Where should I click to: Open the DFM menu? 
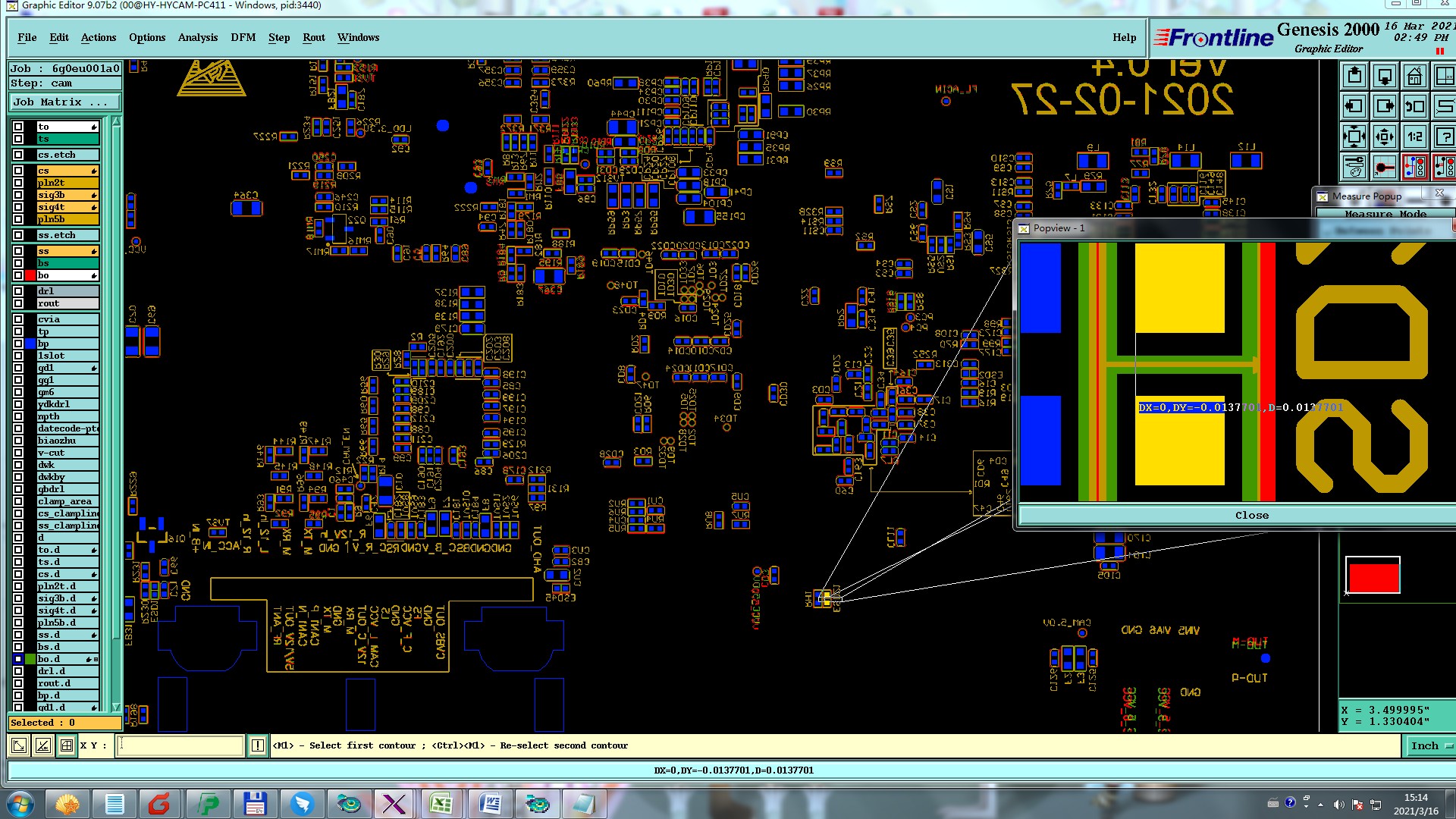243,37
